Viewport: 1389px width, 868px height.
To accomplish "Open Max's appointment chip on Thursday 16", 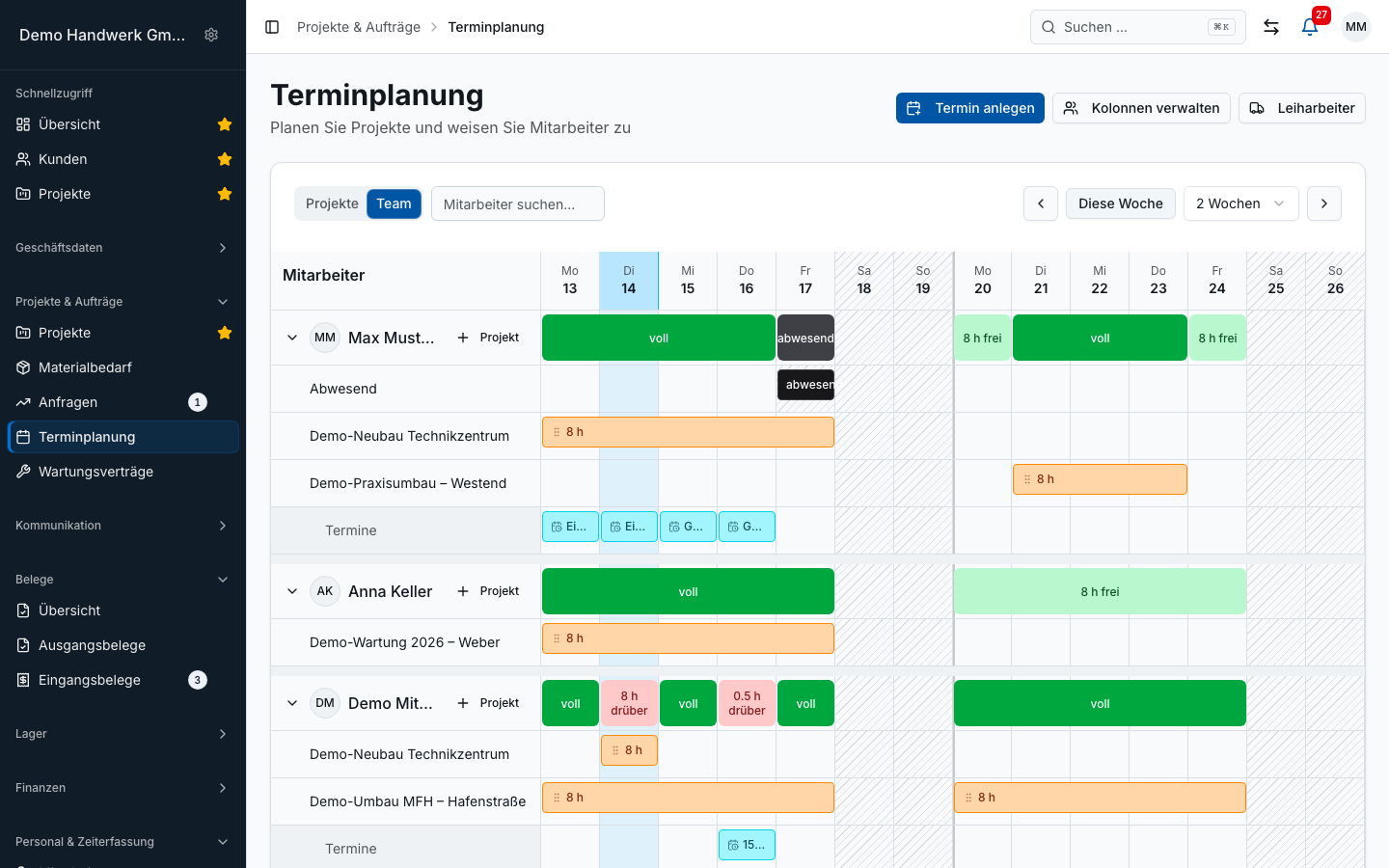I will click(747, 527).
